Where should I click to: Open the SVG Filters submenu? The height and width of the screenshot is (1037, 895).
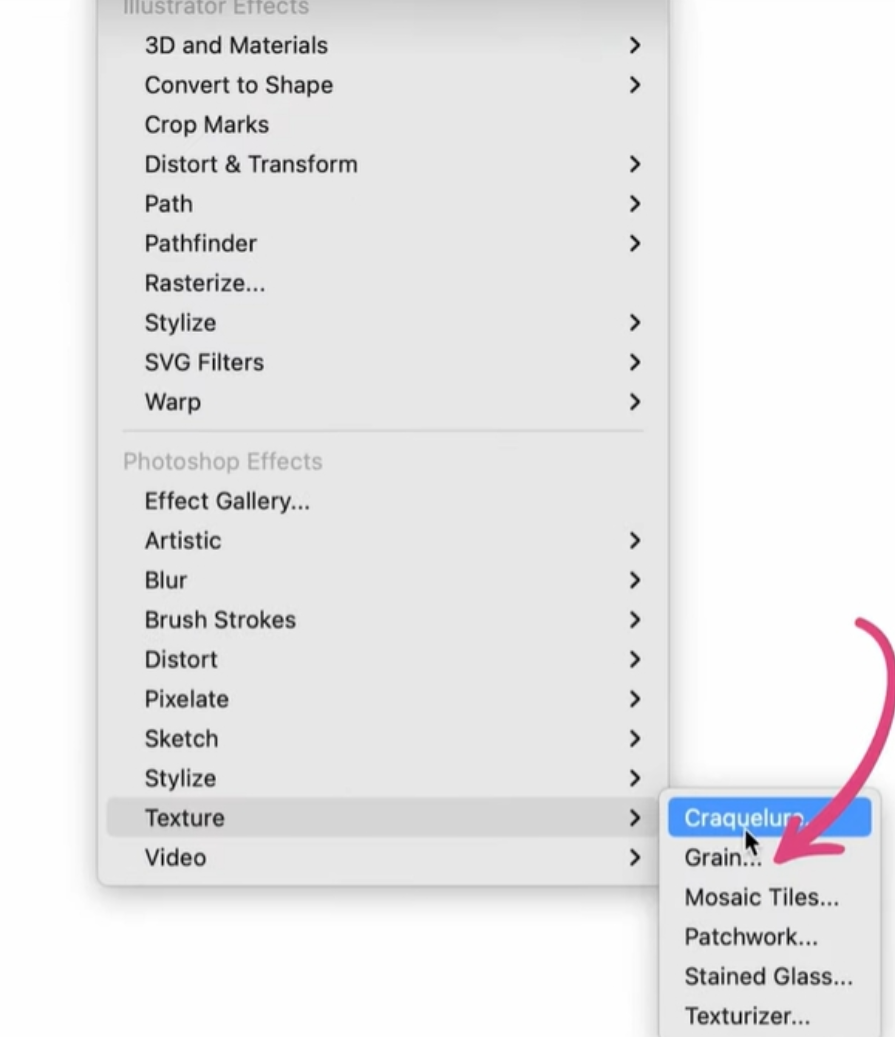204,362
